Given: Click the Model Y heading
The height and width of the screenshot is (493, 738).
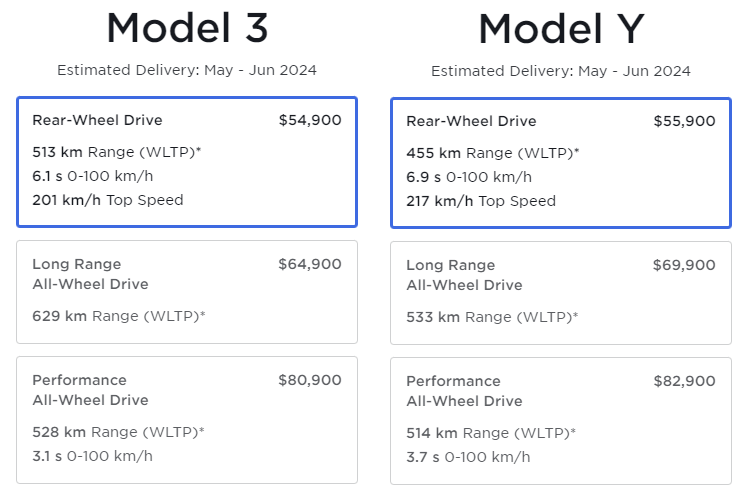Looking at the screenshot, I should pos(560,29).
